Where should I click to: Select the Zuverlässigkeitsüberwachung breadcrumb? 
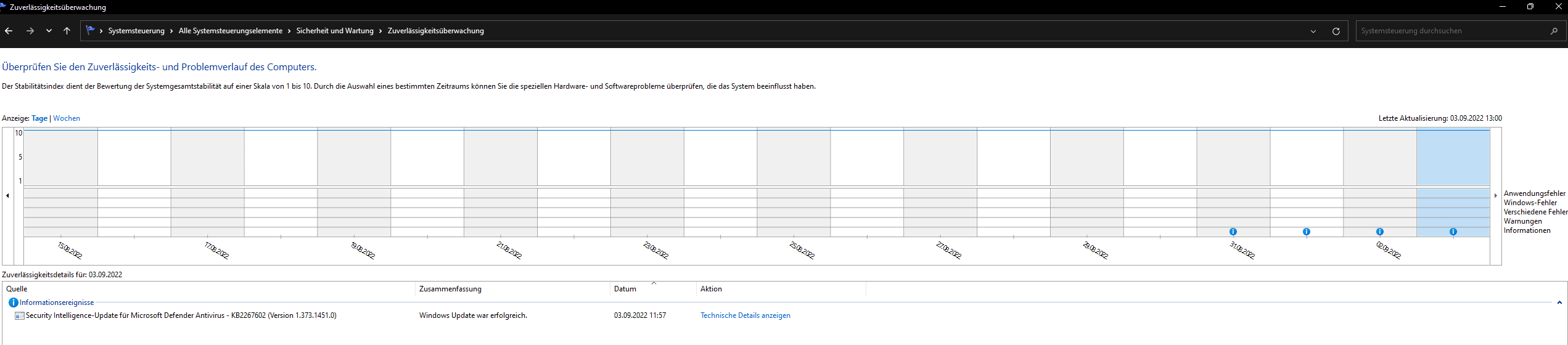tap(436, 31)
